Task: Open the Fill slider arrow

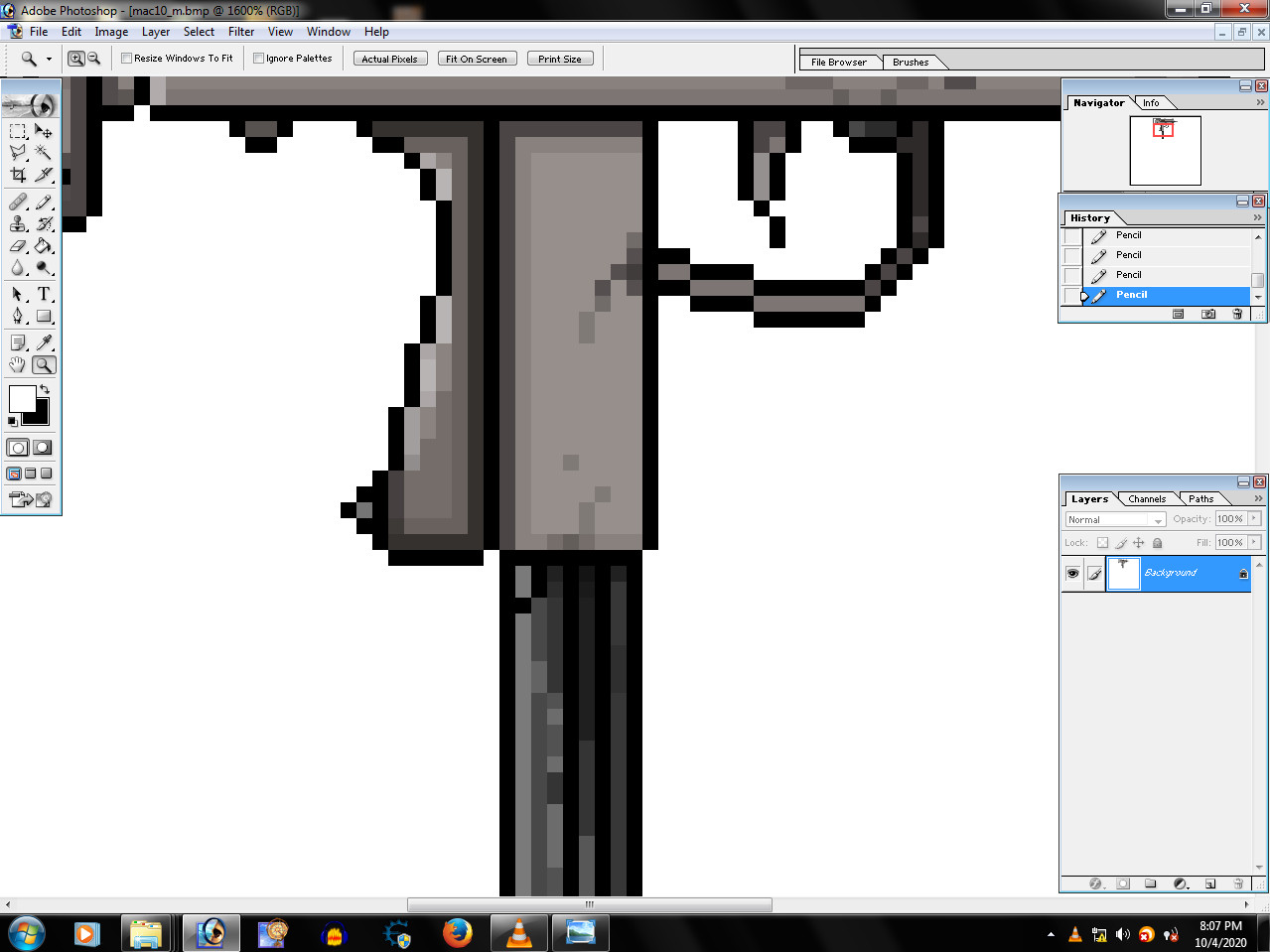Action: [x=1255, y=542]
